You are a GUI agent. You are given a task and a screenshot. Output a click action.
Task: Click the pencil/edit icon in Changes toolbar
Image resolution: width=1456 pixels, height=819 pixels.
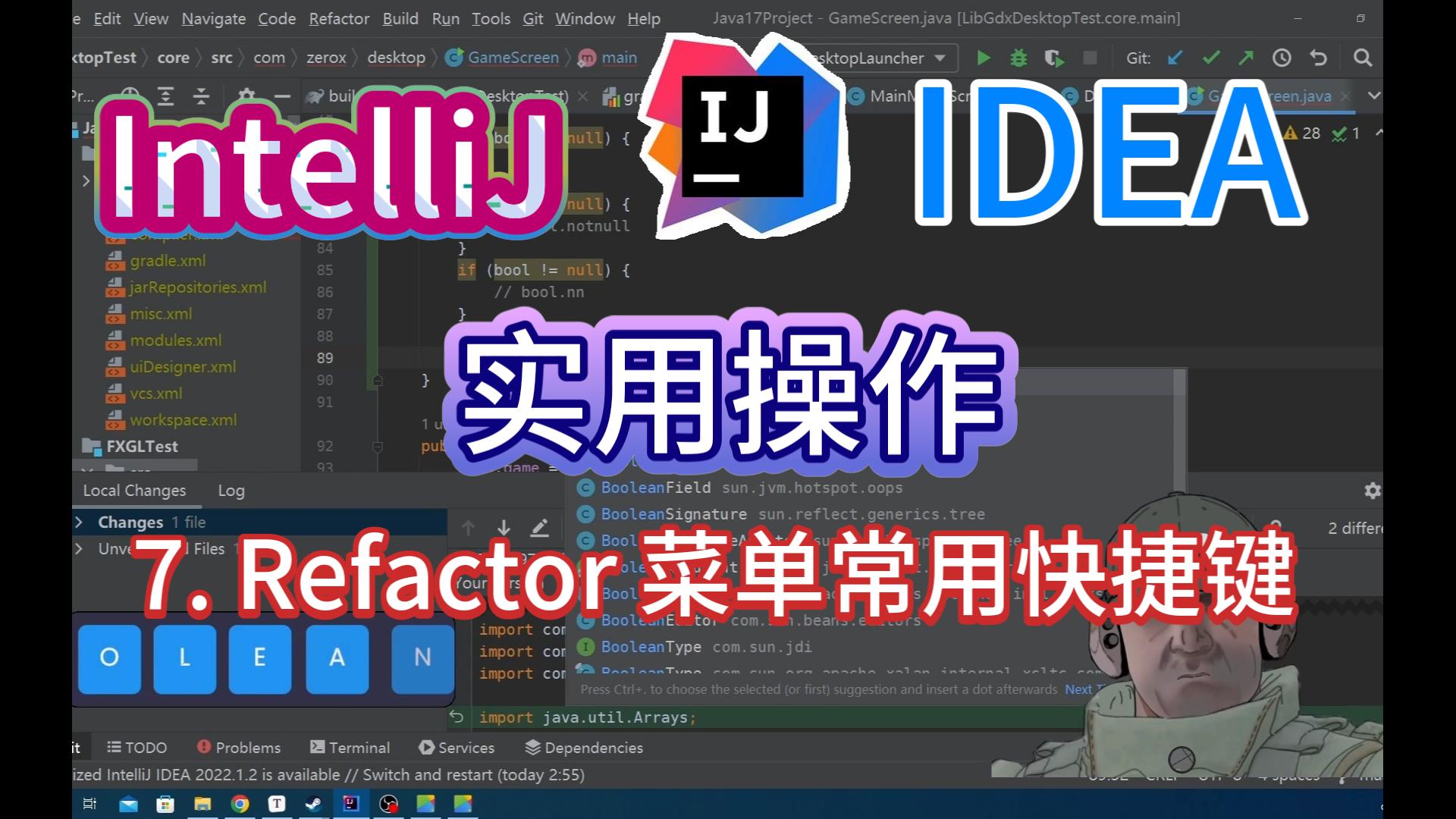click(540, 527)
